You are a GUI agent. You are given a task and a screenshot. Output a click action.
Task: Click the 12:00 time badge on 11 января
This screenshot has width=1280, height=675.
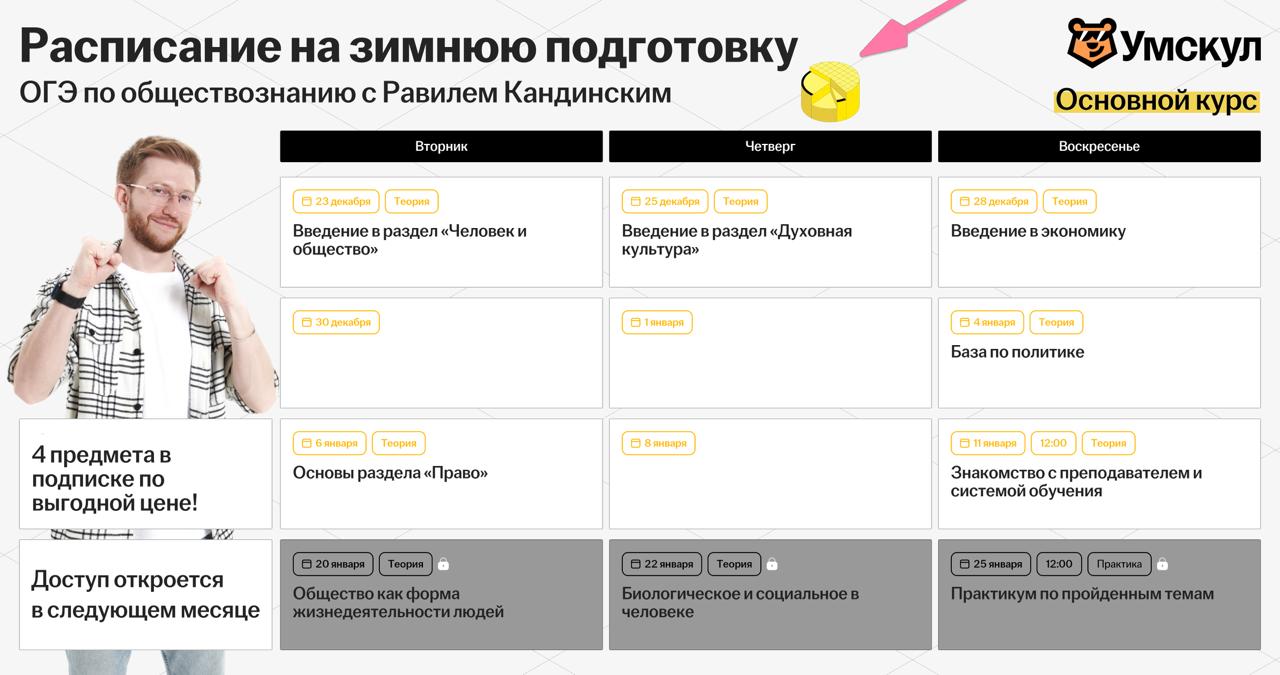1053,443
